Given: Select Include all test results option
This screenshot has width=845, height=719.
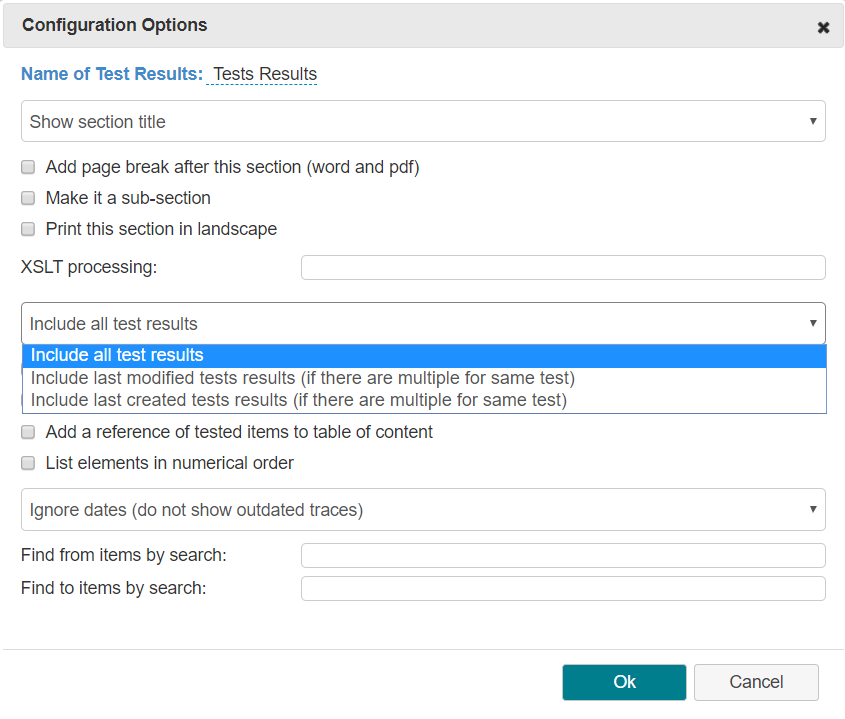Looking at the screenshot, I should point(424,355).
